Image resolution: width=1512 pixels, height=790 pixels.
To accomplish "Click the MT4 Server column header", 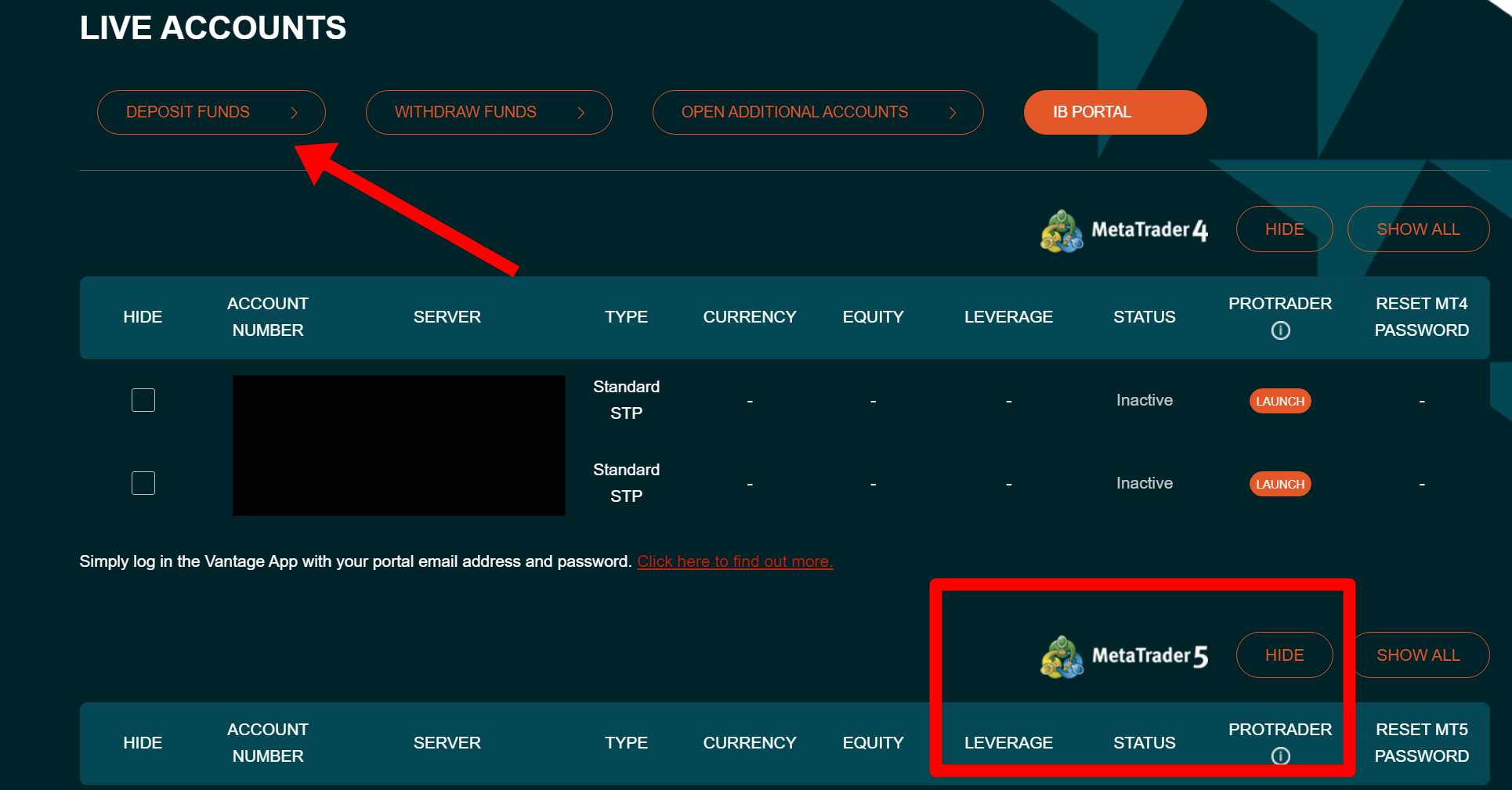I will pos(447,317).
